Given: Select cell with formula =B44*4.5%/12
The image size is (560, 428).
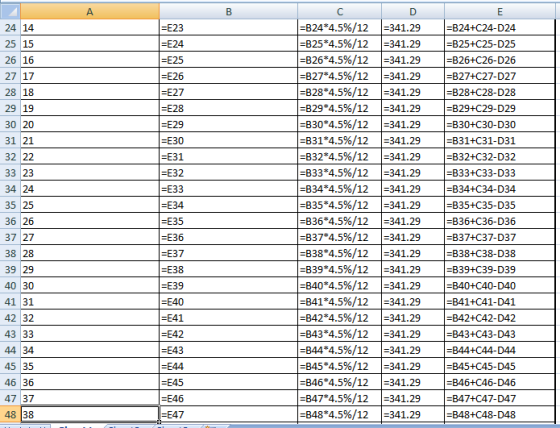Looking at the screenshot, I should coord(340,350).
